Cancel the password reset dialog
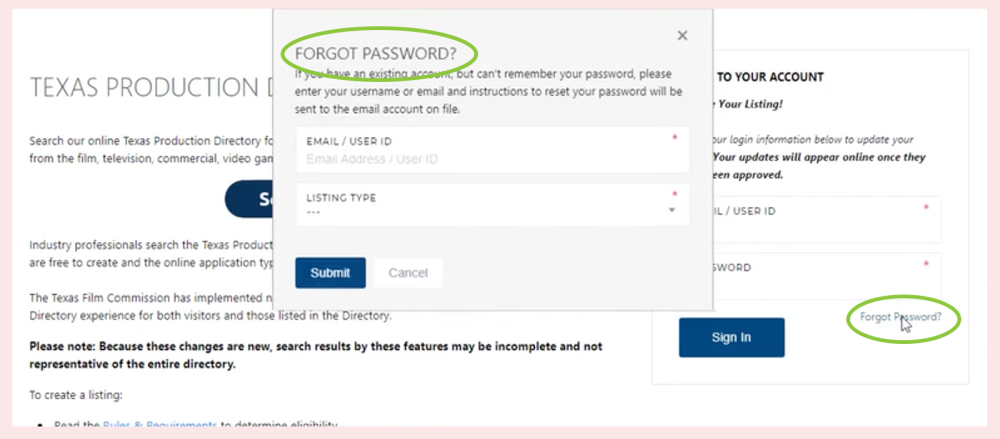Viewport: 1000px width, 439px height. 408,273
